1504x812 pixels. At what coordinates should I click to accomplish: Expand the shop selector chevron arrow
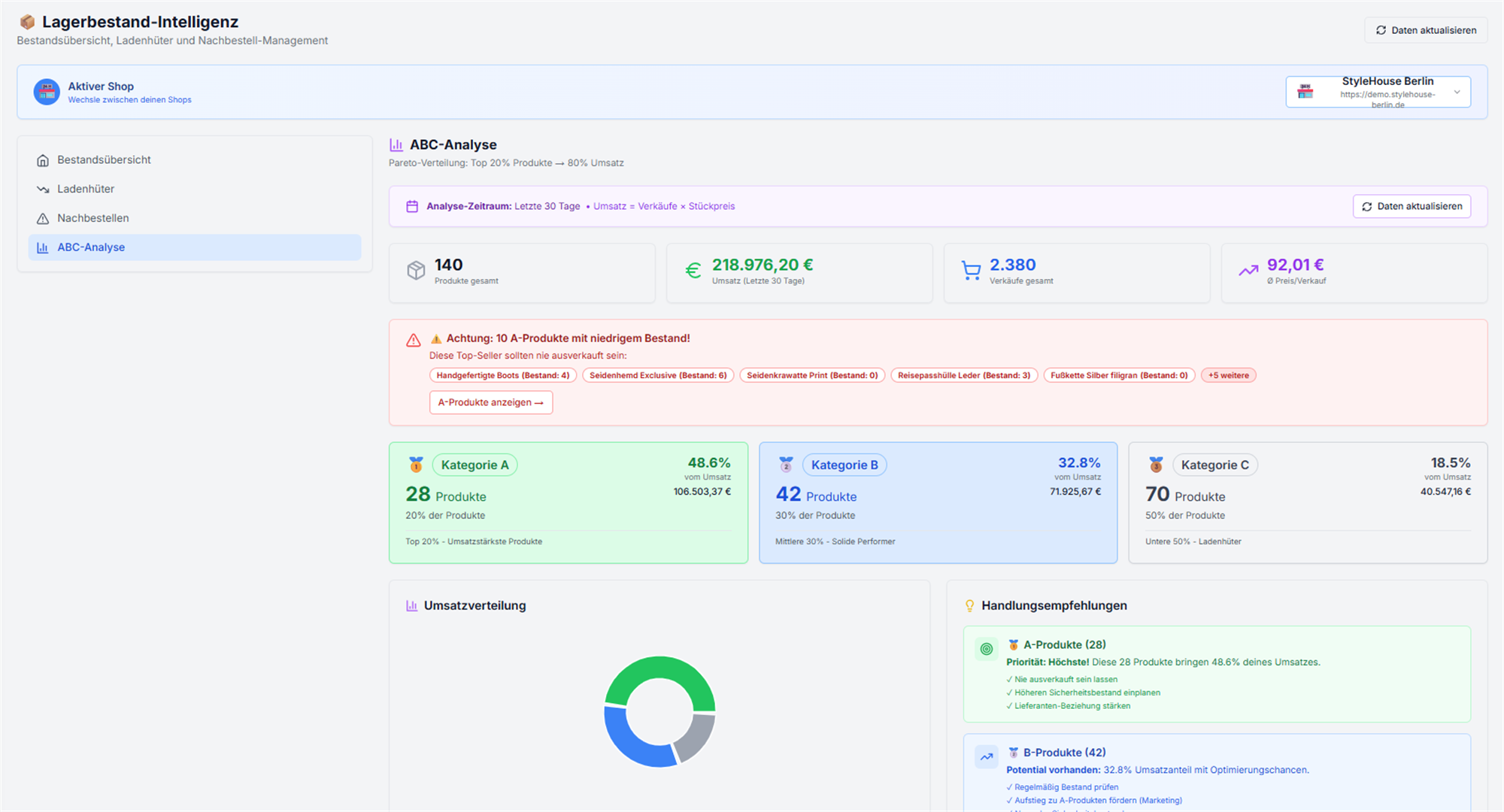pos(1457,92)
